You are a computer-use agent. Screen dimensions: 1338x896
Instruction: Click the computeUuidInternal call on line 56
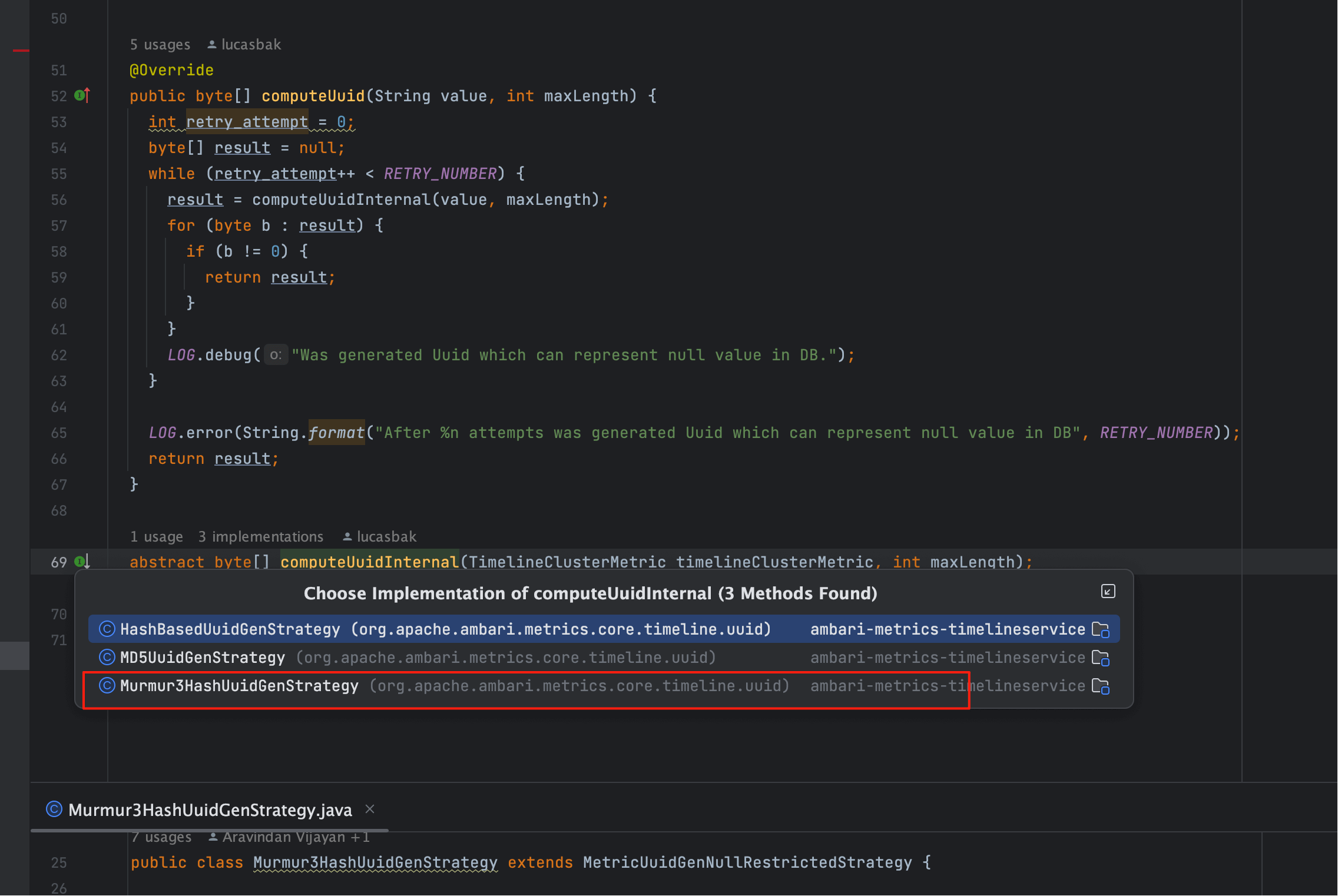[341, 200]
